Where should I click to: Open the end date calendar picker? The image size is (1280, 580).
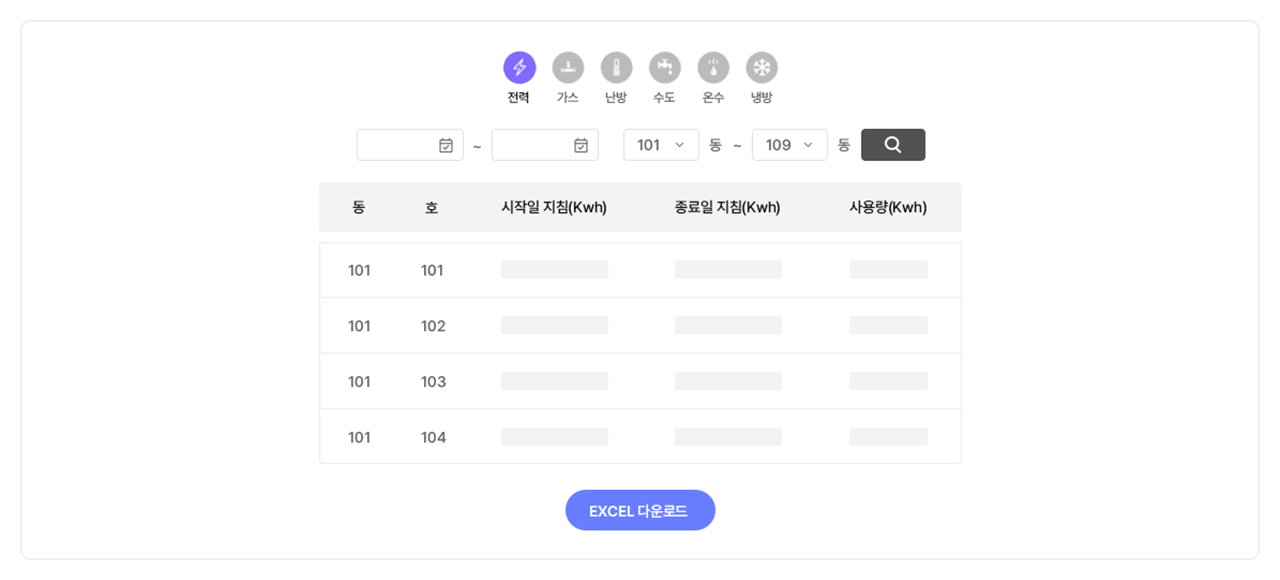(584, 144)
